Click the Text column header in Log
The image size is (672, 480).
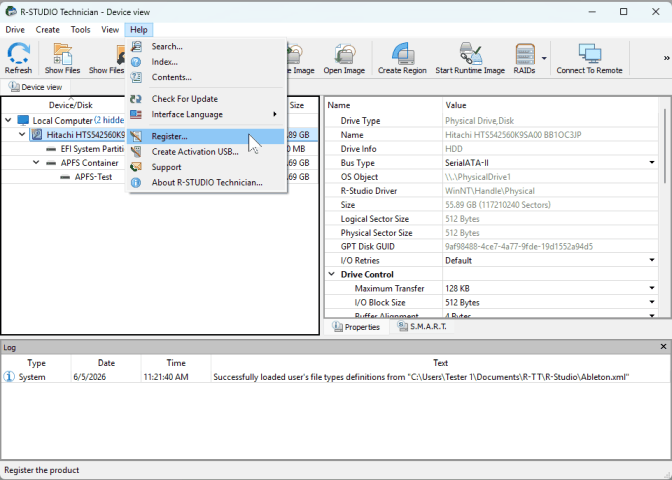(x=441, y=363)
